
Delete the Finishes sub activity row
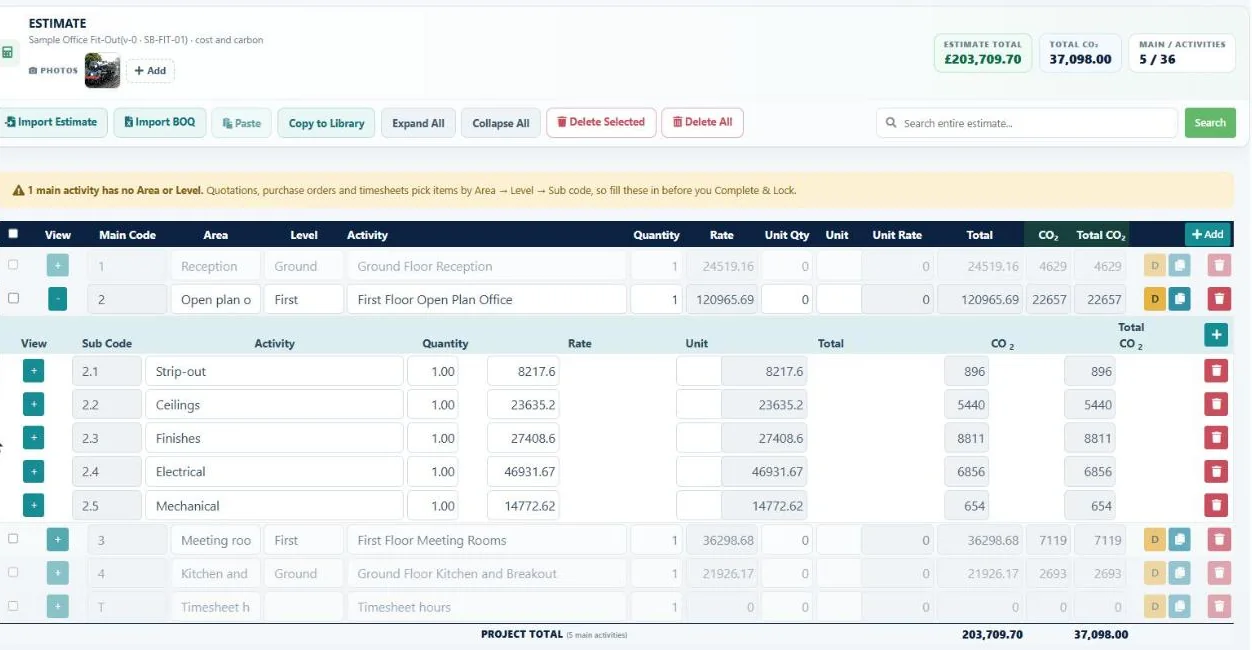[x=1216, y=438]
